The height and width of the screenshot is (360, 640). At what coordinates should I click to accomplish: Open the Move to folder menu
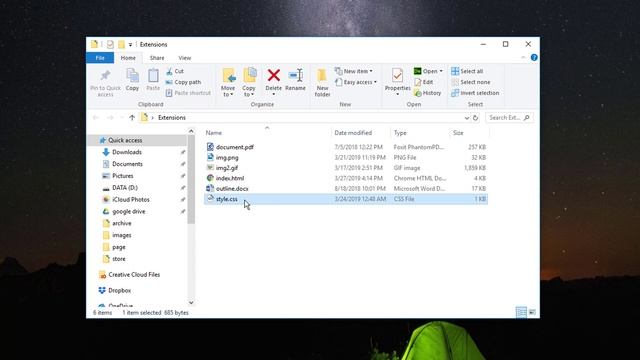click(228, 82)
